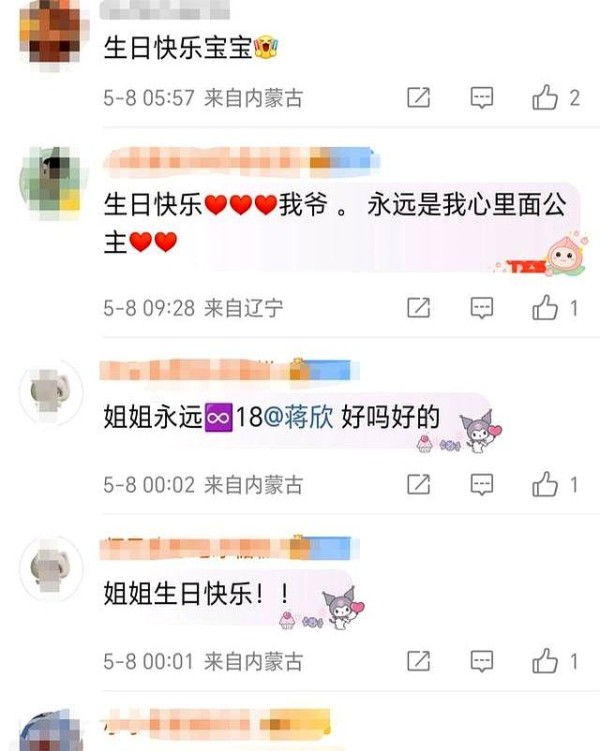Viewport: 600px width, 751px height.
Task: Open avatar of the 辽宁 commenter
Action: pos(54,182)
